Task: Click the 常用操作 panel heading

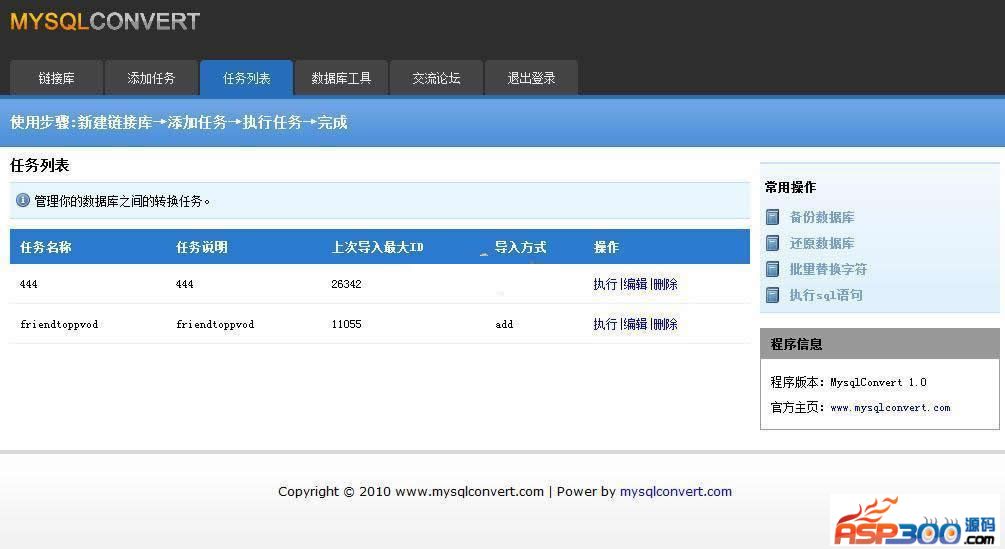Action: coord(790,187)
